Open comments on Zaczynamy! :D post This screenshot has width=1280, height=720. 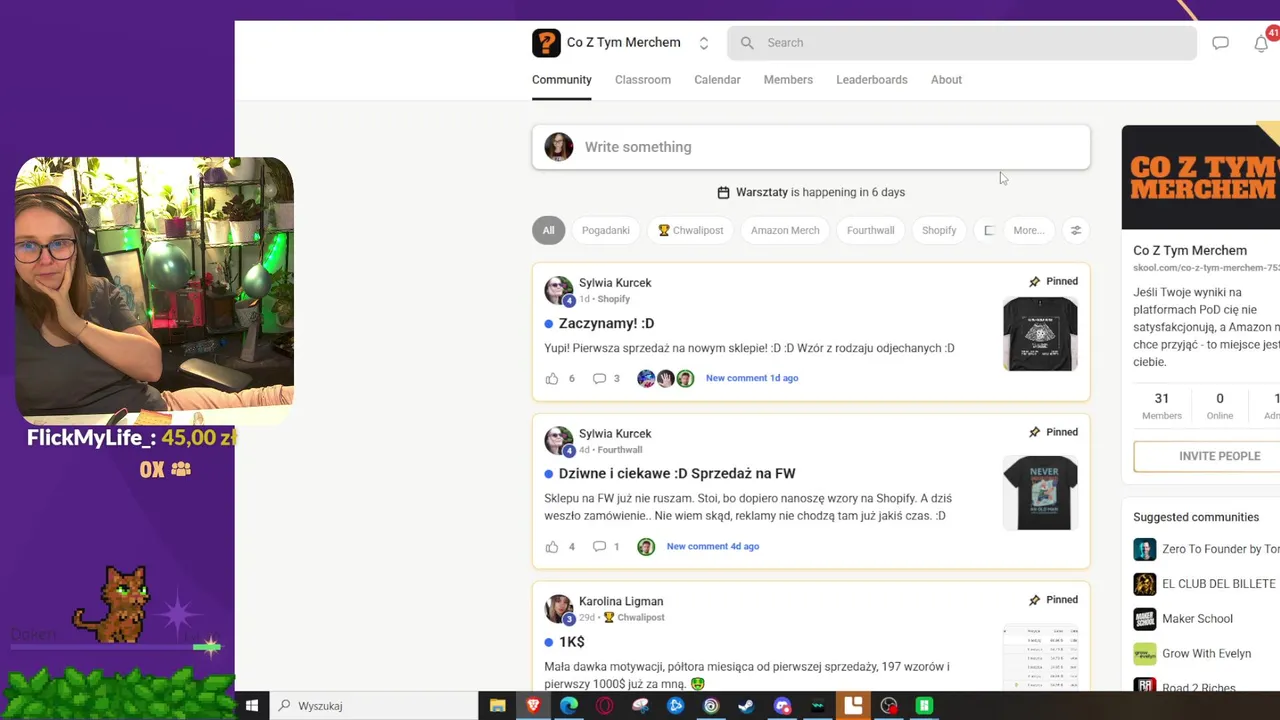coord(599,378)
